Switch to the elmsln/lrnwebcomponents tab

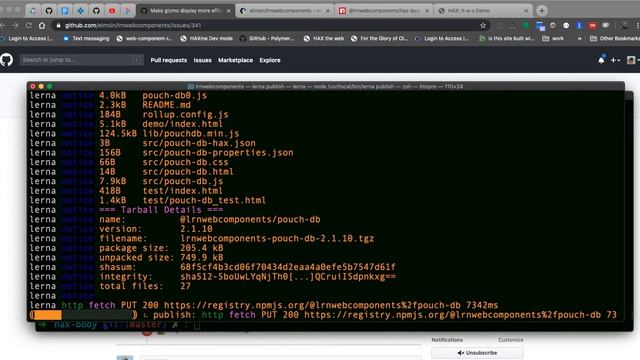[284, 11]
